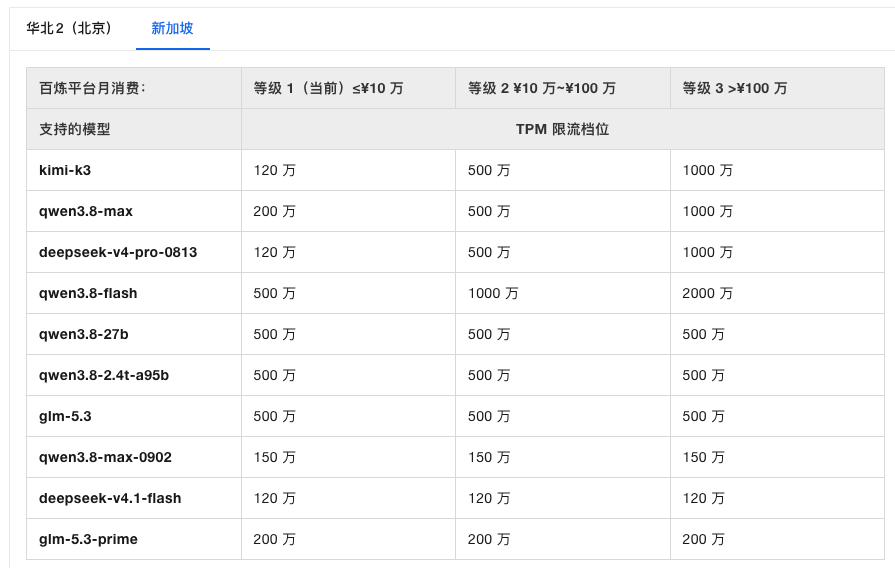
Task: Click qwen3.8-2.4t-a95b level 3 value 500 万
Action: point(704,375)
